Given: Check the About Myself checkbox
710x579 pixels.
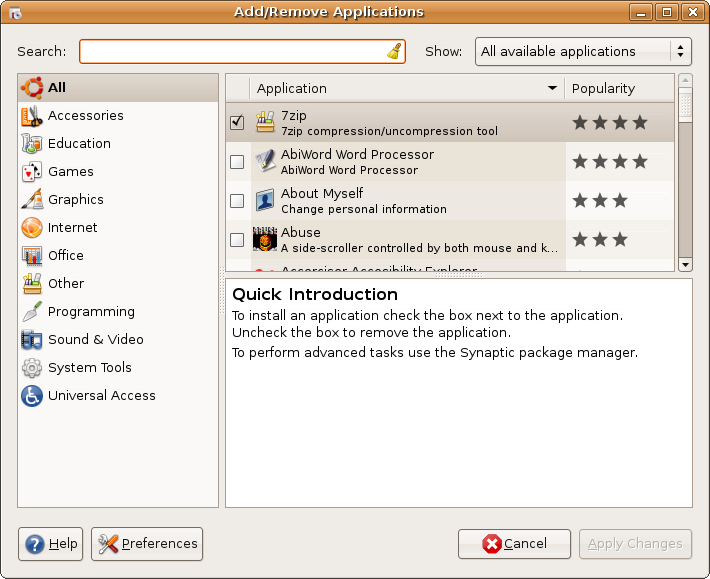Looking at the screenshot, I should click(237, 201).
